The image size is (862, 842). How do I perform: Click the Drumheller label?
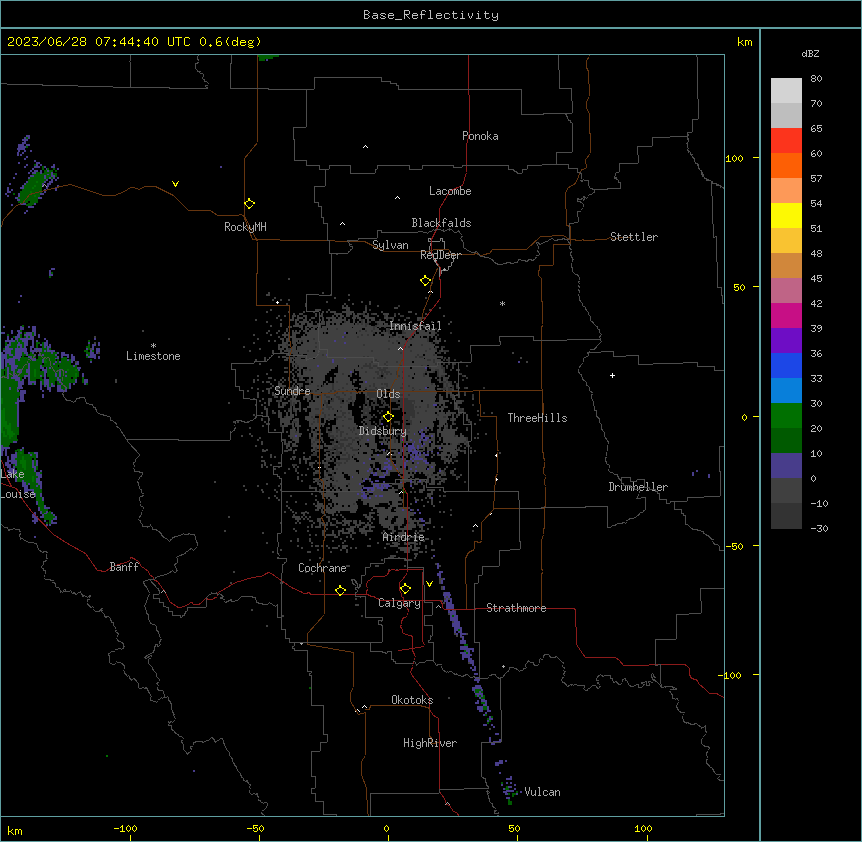pos(638,487)
